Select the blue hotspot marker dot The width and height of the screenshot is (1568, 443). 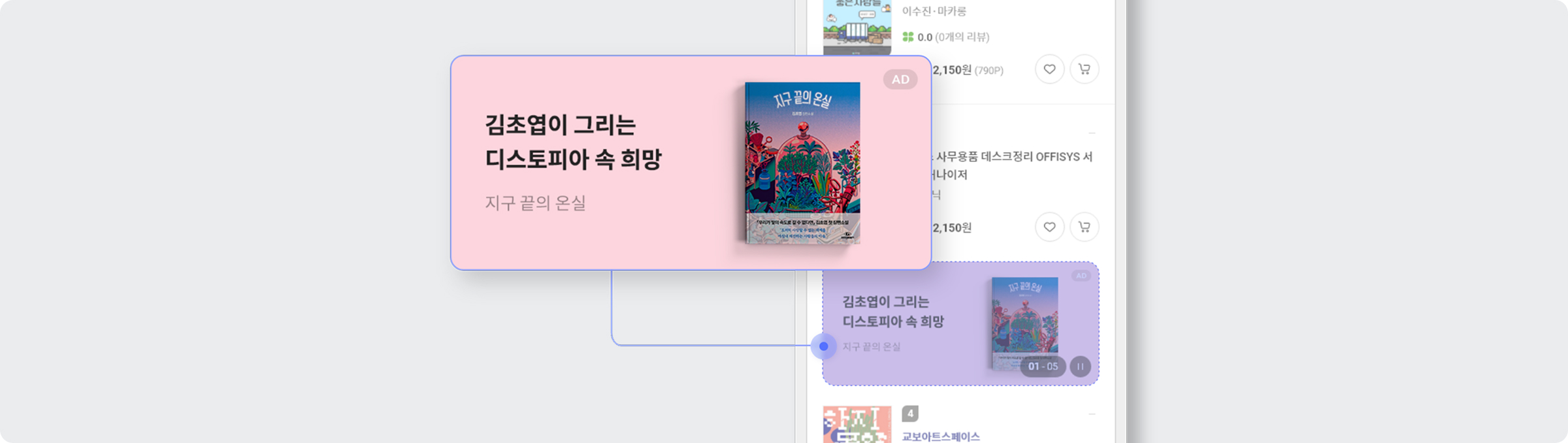pos(824,346)
